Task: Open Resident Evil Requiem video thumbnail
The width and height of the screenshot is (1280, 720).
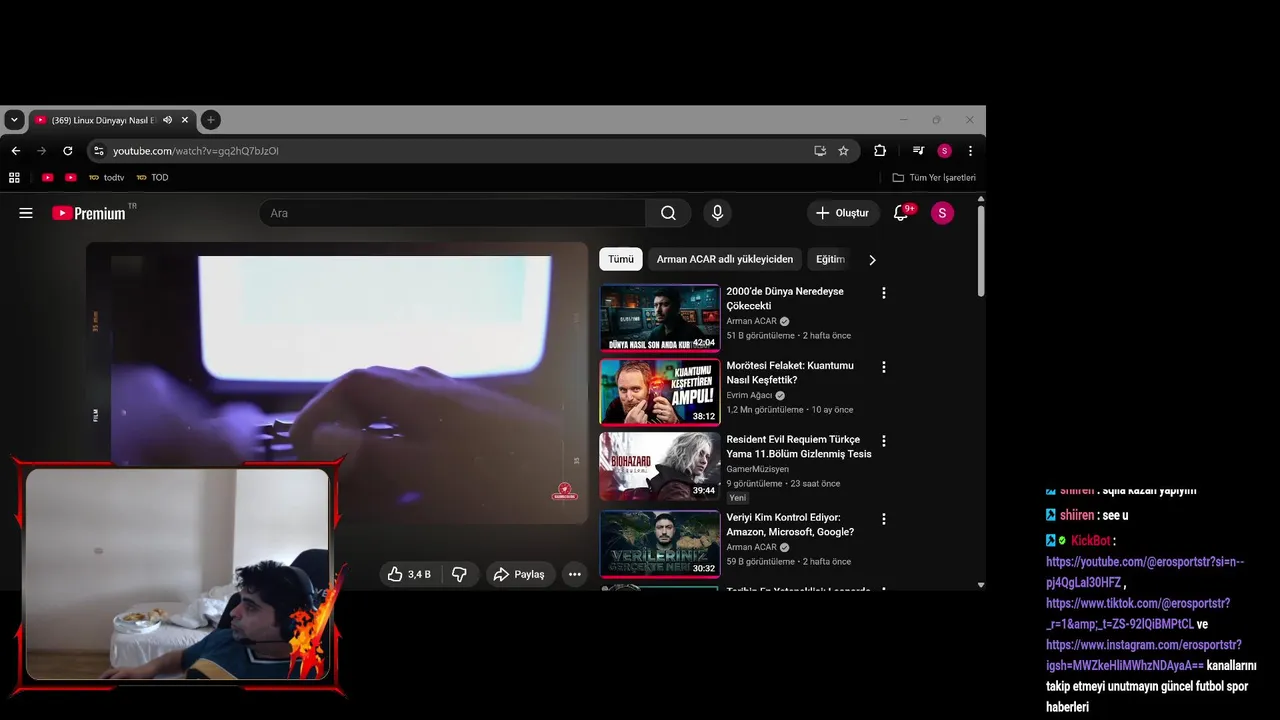Action: click(660, 466)
